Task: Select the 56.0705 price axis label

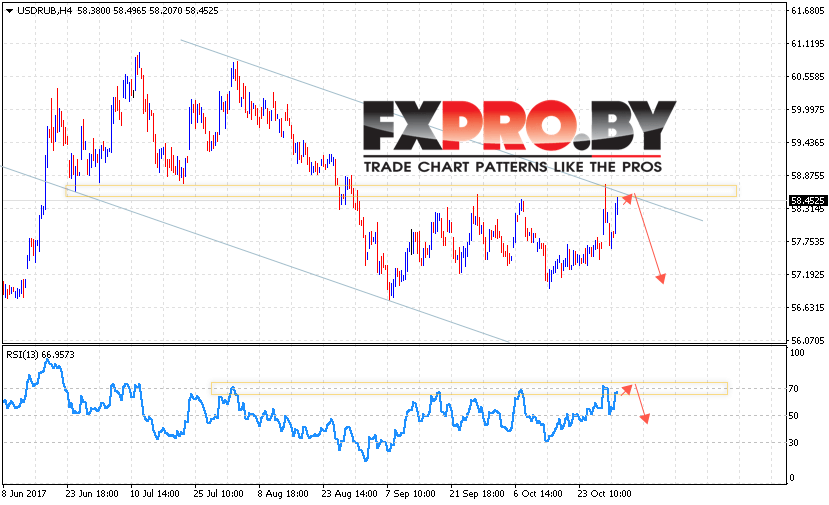Action: [808, 341]
